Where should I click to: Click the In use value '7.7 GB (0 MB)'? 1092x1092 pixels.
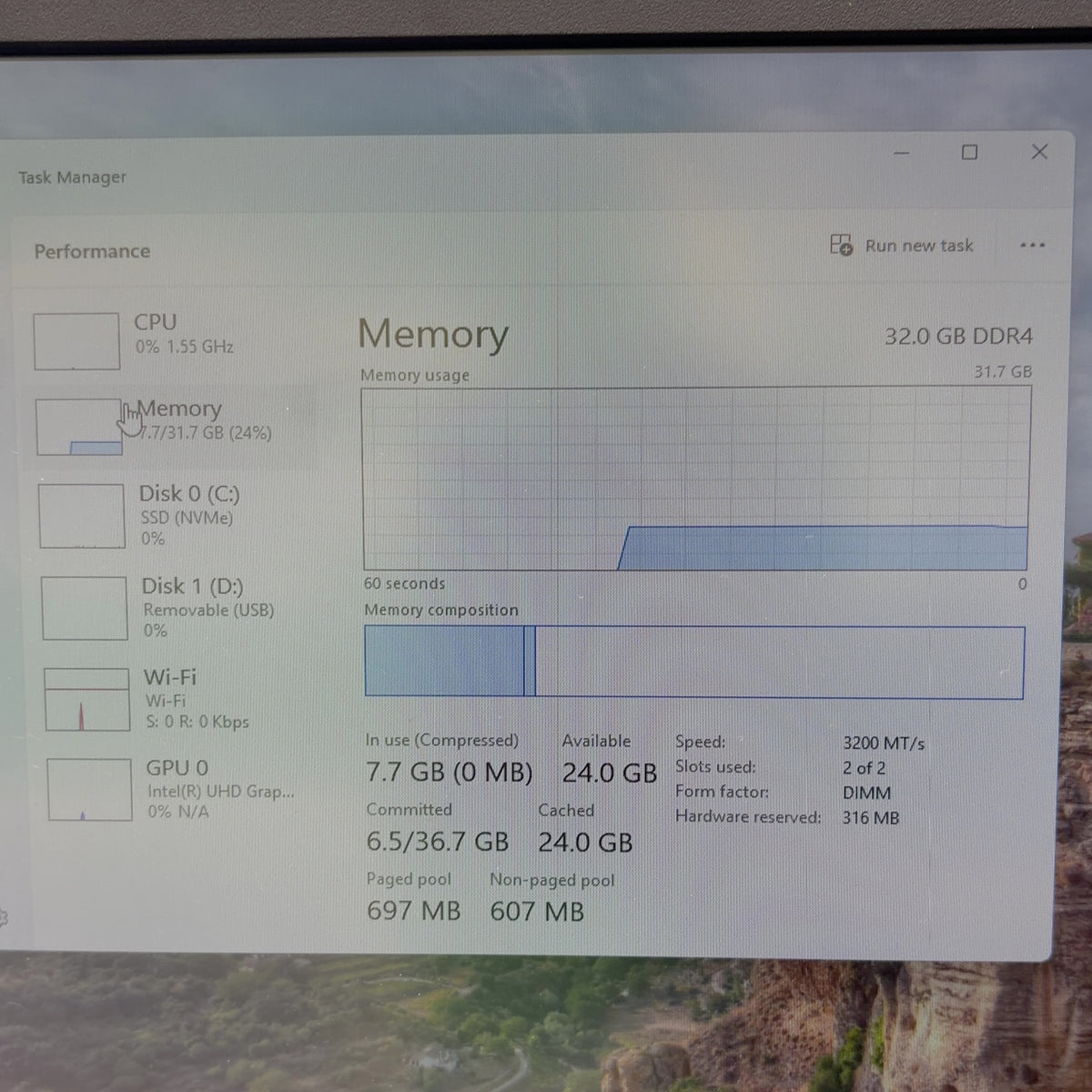coord(449,773)
